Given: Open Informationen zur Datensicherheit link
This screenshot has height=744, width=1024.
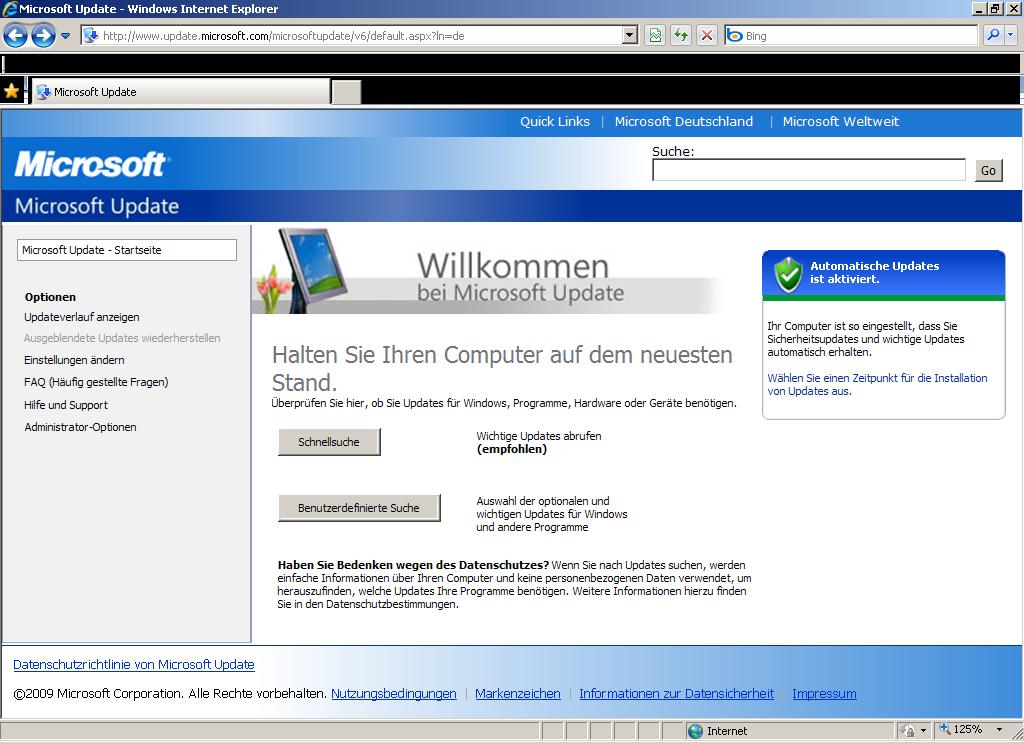Looking at the screenshot, I should click(x=677, y=694).
